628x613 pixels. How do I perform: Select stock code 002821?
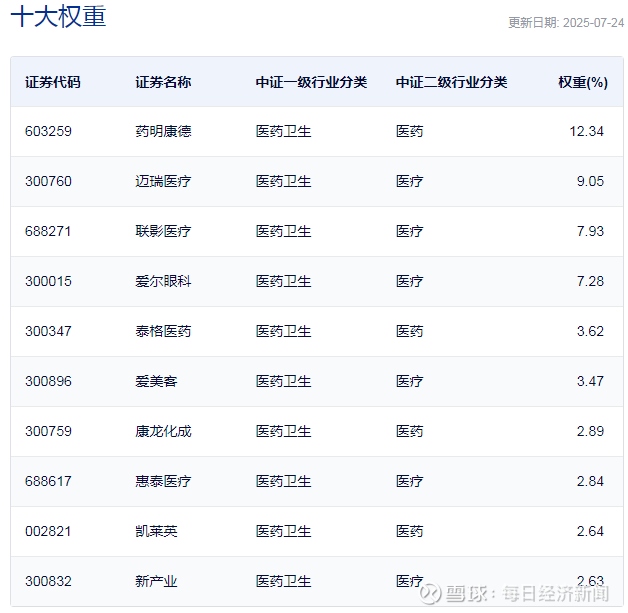48,531
